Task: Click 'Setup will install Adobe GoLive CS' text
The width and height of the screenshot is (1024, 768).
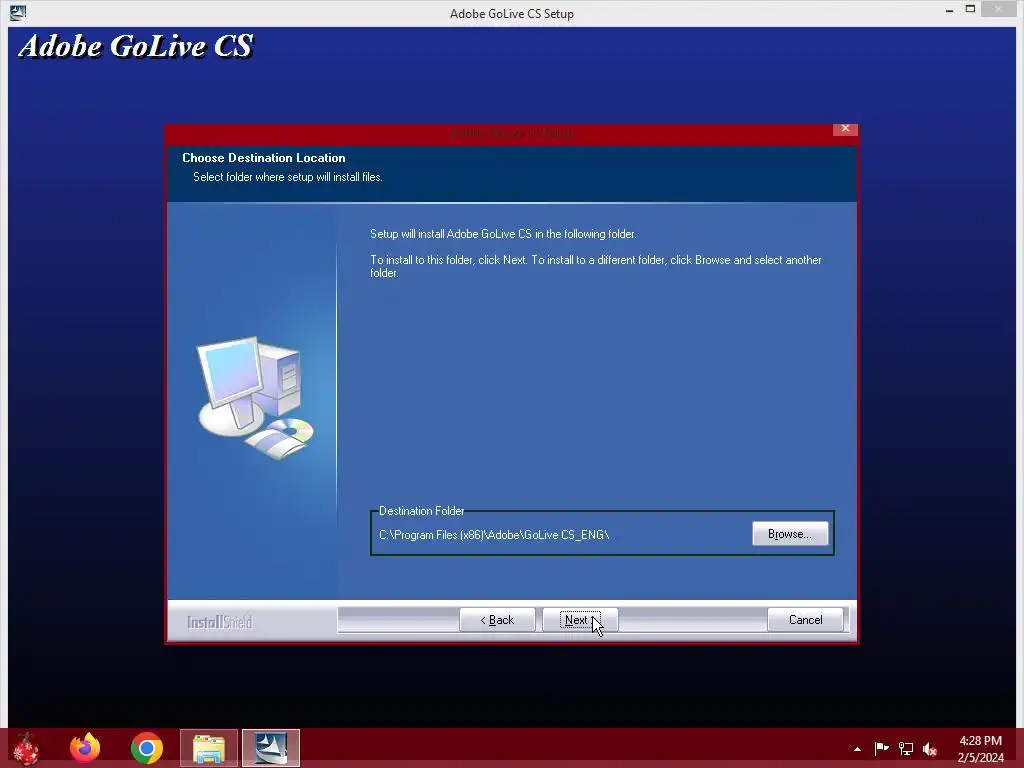Action: [x=503, y=234]
